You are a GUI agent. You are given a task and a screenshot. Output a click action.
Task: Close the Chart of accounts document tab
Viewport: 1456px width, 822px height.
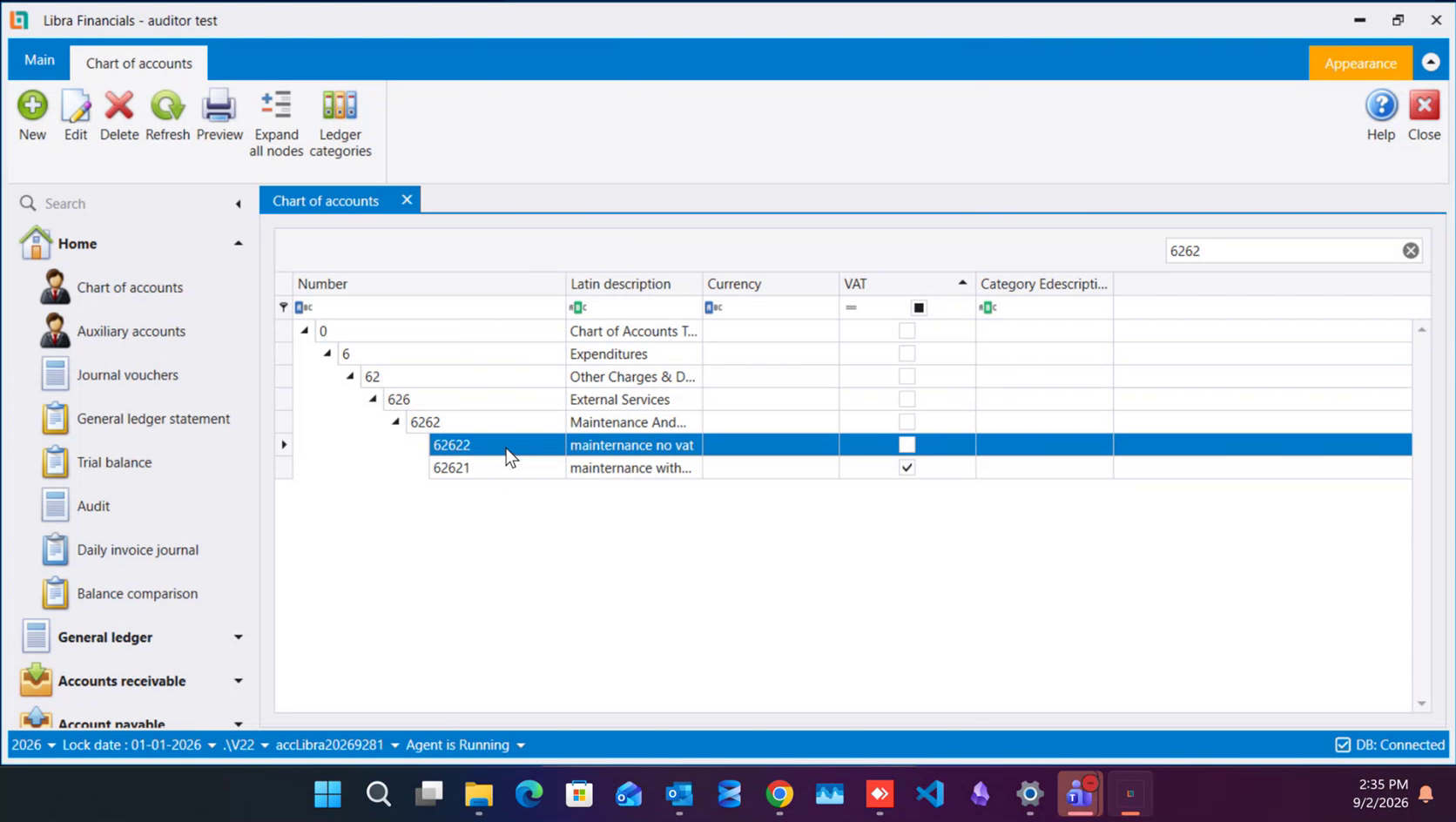(407, 200)
